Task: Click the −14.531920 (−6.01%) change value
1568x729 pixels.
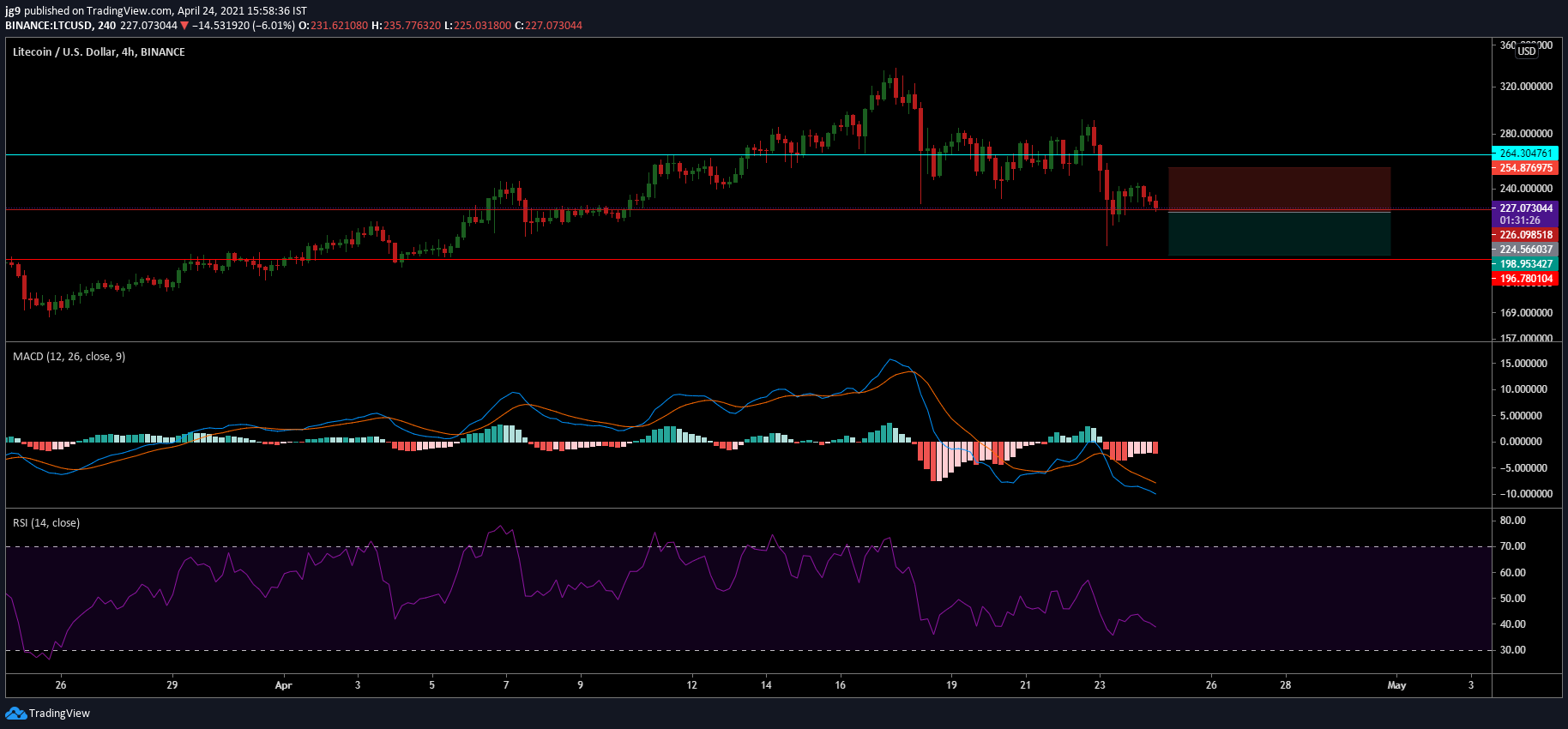Action: tap(244, 26)
